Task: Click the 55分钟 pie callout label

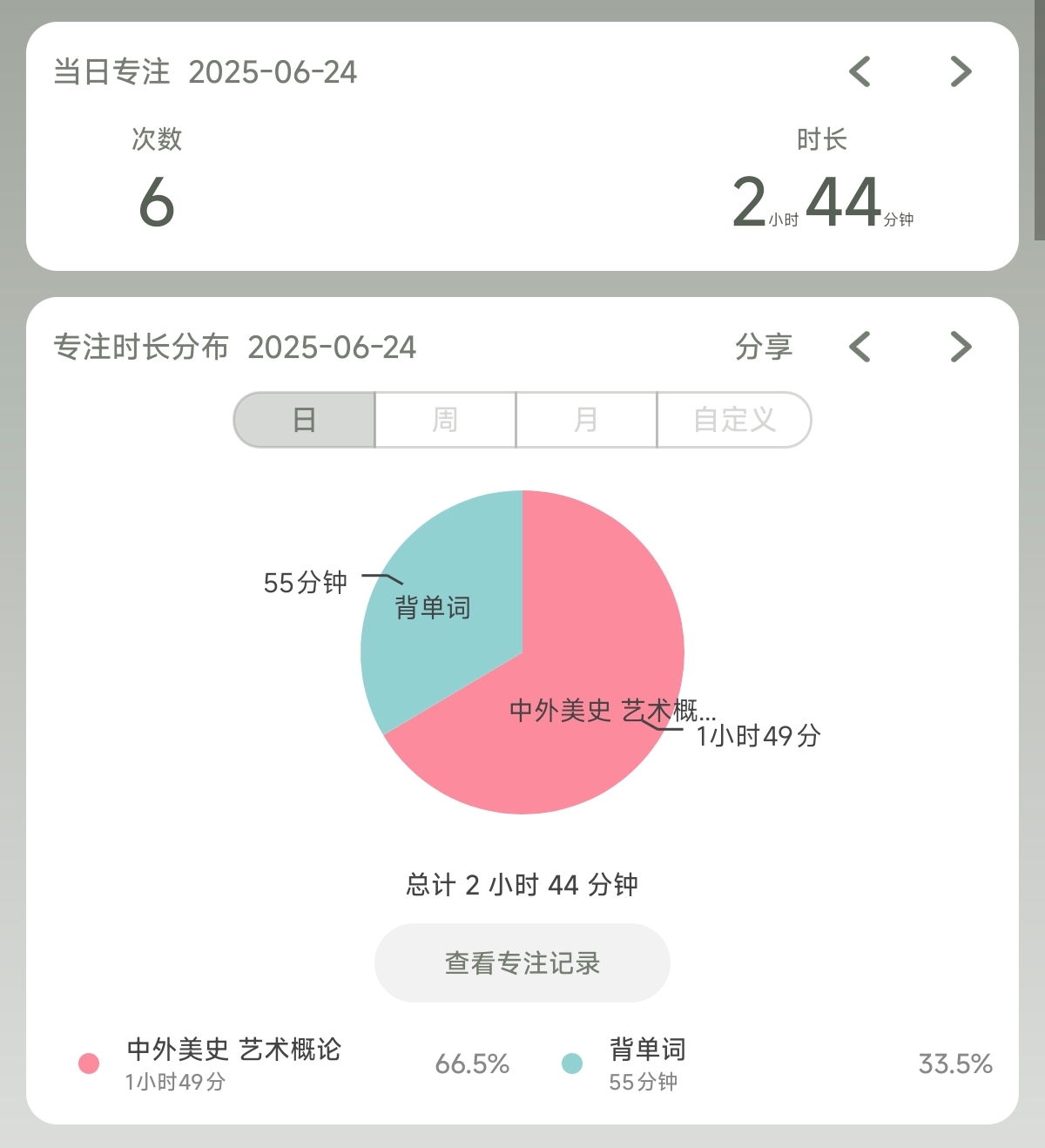Action: [x=305, y=583]
